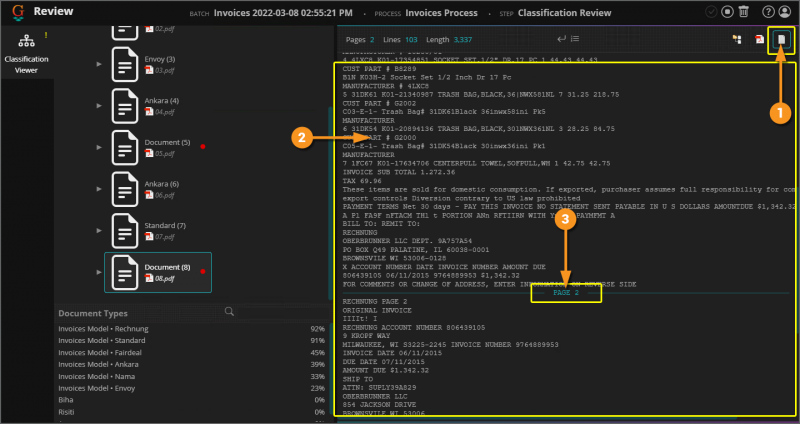Click the Length 3,337 value
Image resolution: width=800 pixels, height=424 pixels.
[x=449, y=39]
